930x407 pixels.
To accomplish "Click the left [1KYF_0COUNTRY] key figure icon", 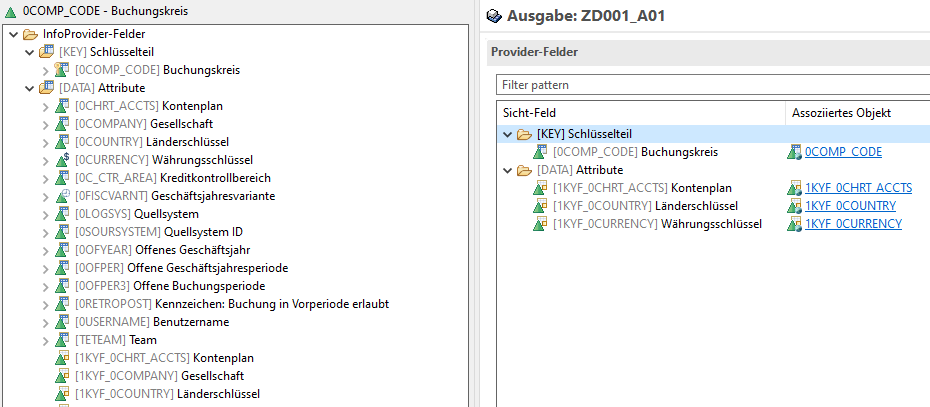I will coord(62,394).
